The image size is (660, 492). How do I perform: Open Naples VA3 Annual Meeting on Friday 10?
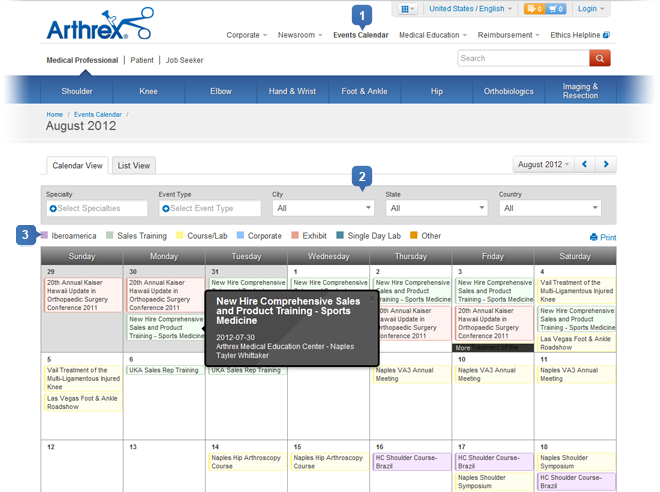point(494,374)
